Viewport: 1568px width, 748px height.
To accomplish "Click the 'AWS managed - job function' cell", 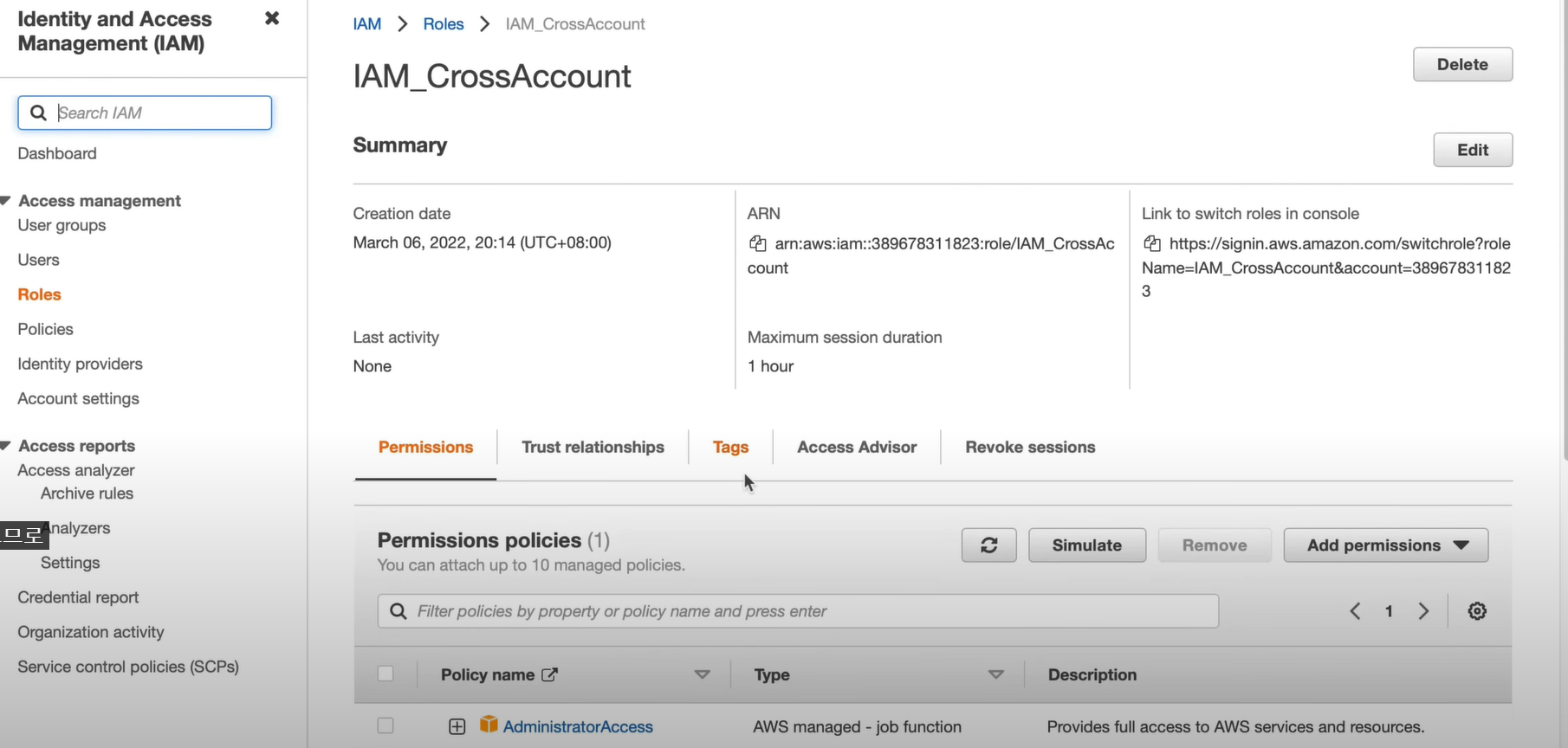I will [857, 726].
